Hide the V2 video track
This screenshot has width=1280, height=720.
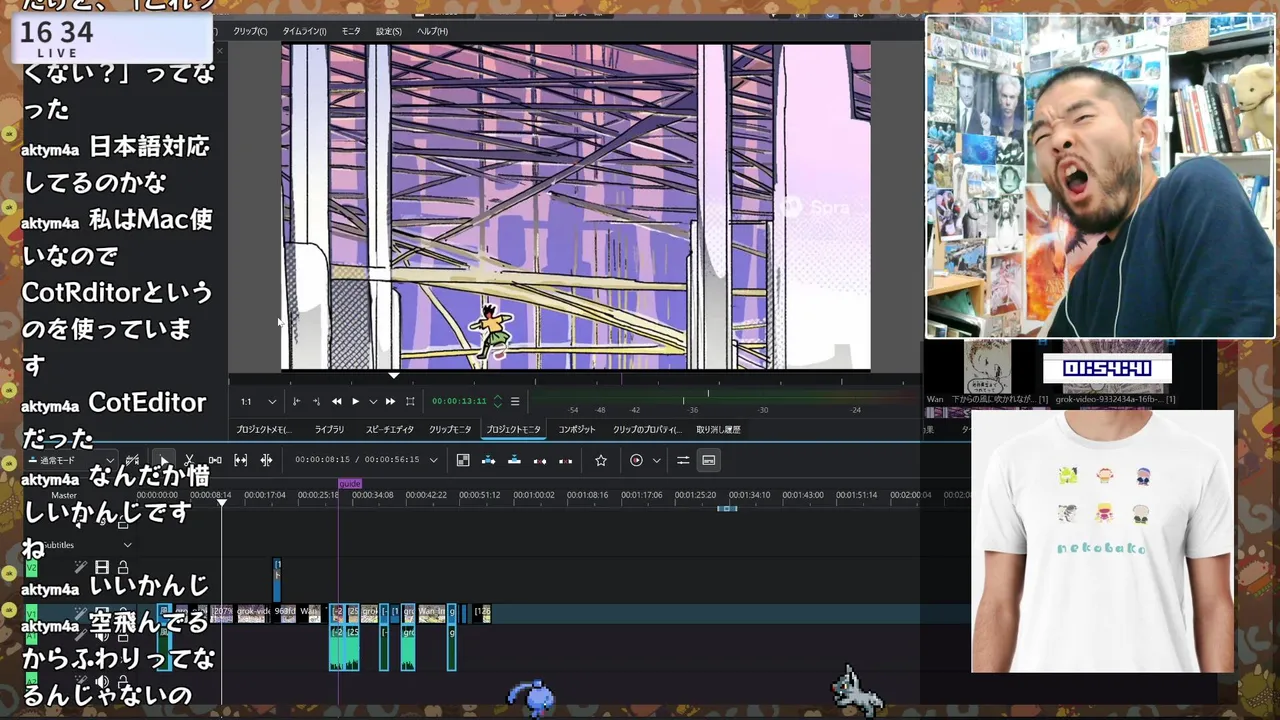[x=102, y=567]
